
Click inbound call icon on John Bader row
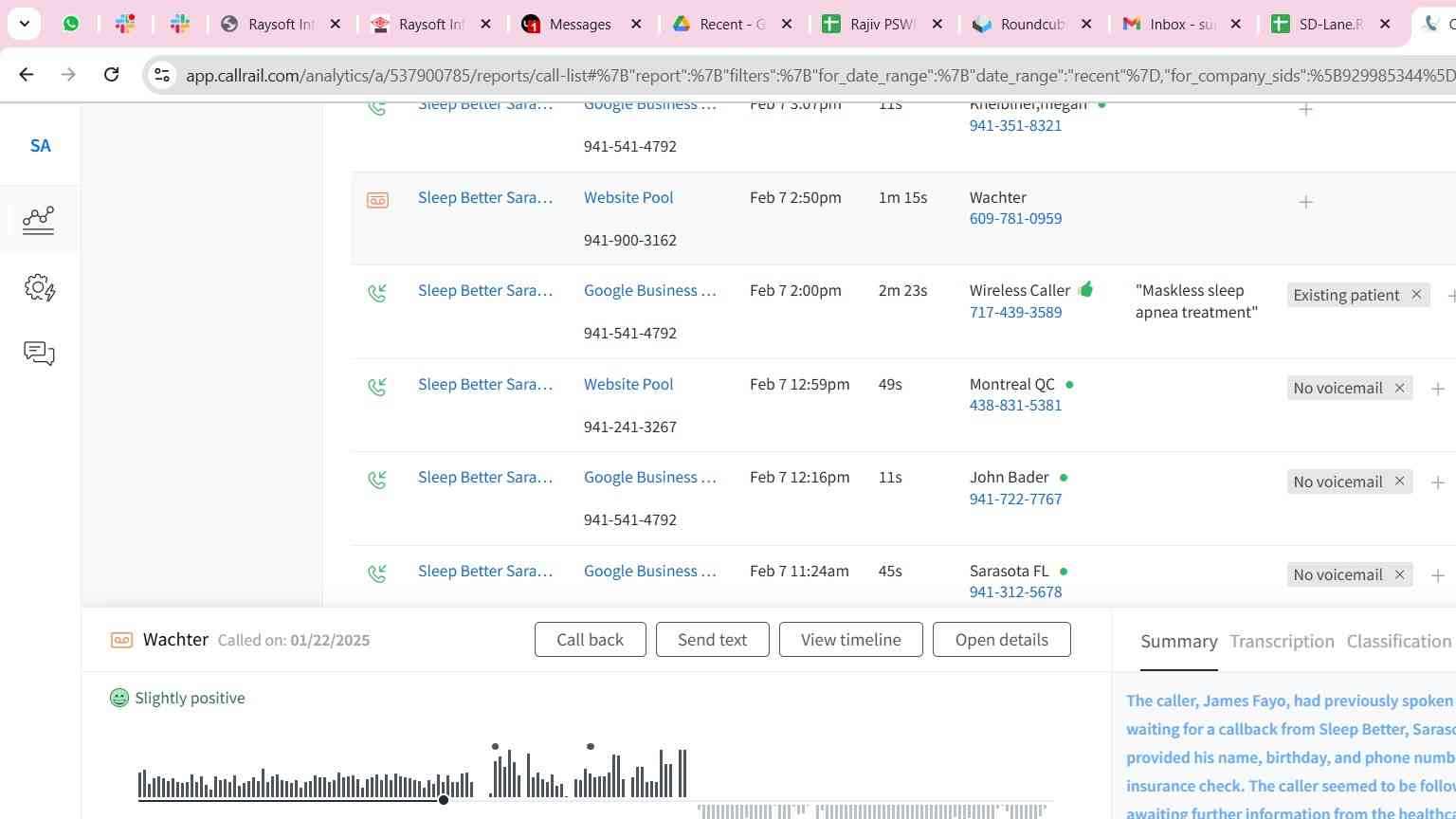pyautogui.click(x=377, y=480)
